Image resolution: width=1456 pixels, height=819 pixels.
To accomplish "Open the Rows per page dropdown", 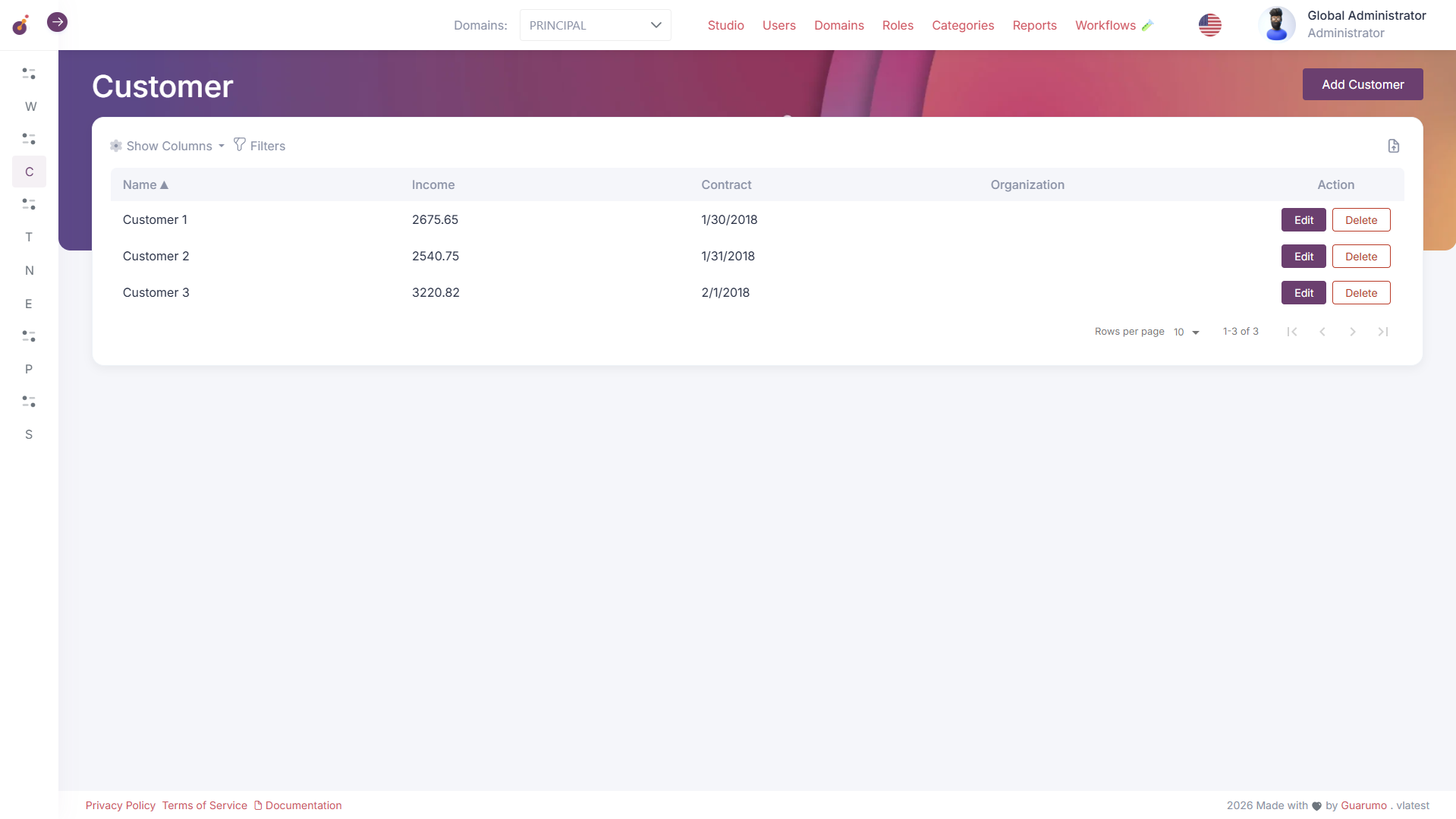I will (1186, 332).
